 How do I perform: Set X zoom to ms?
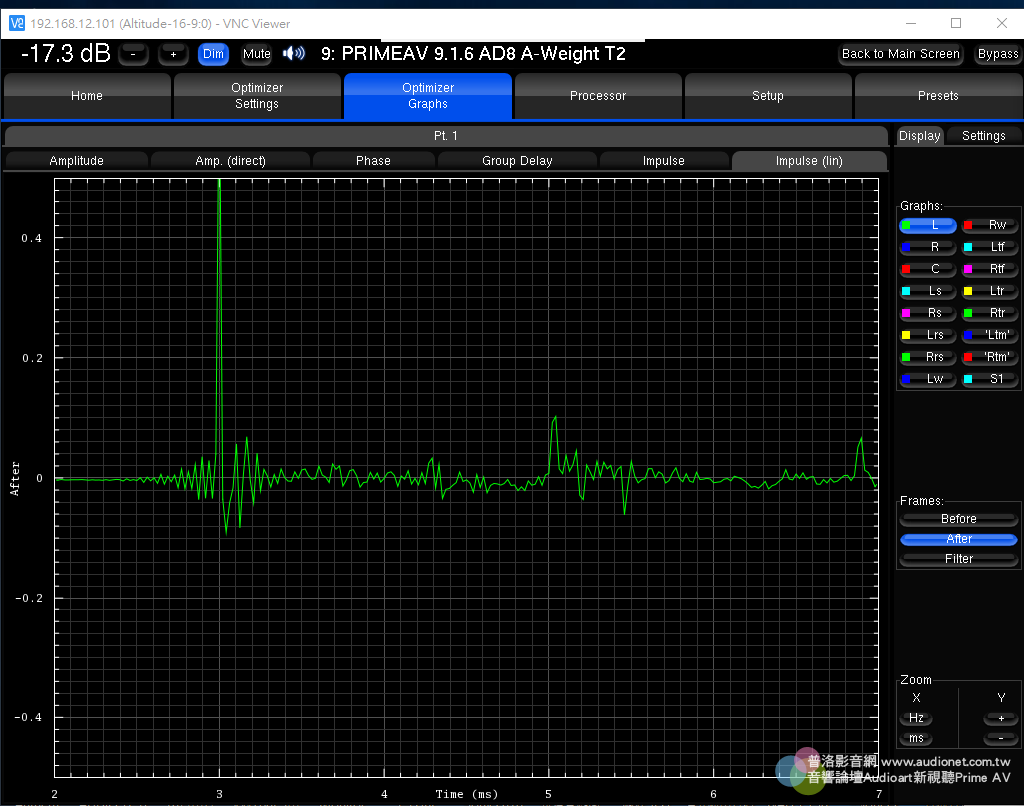916,738
